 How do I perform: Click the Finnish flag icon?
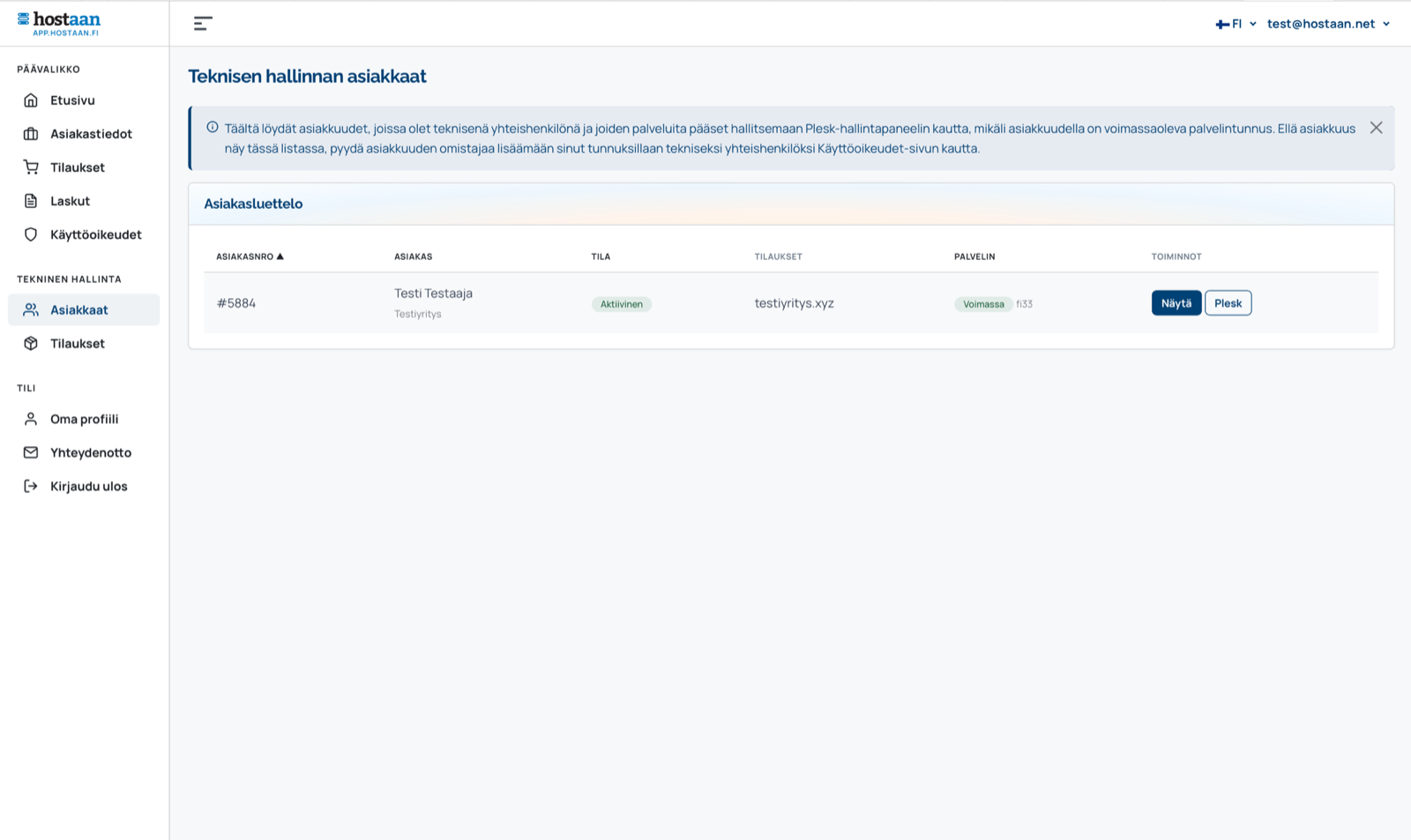(x=1222, y=25)
